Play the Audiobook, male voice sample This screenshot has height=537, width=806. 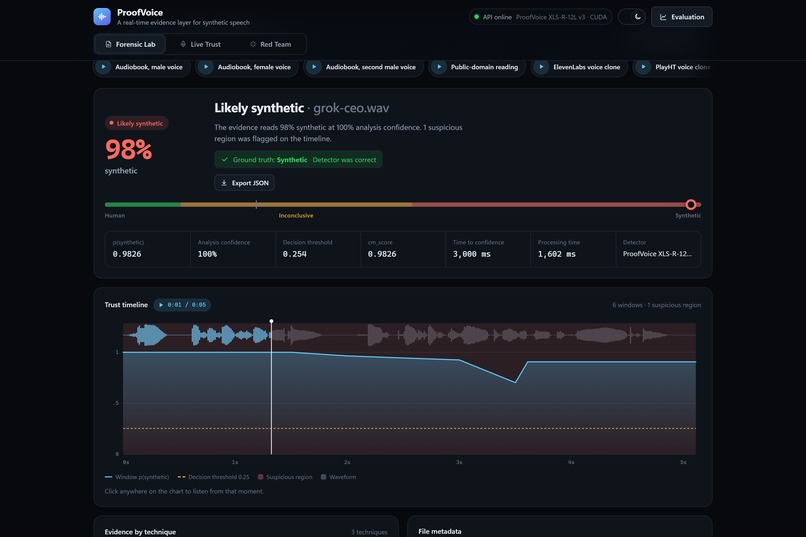[103, 67]
